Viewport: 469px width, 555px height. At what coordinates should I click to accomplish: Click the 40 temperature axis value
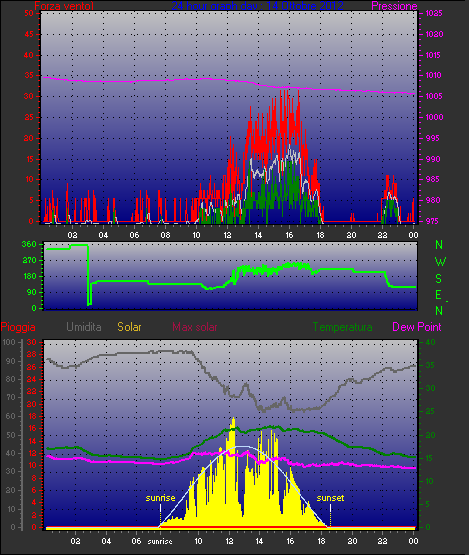[430, 342]
